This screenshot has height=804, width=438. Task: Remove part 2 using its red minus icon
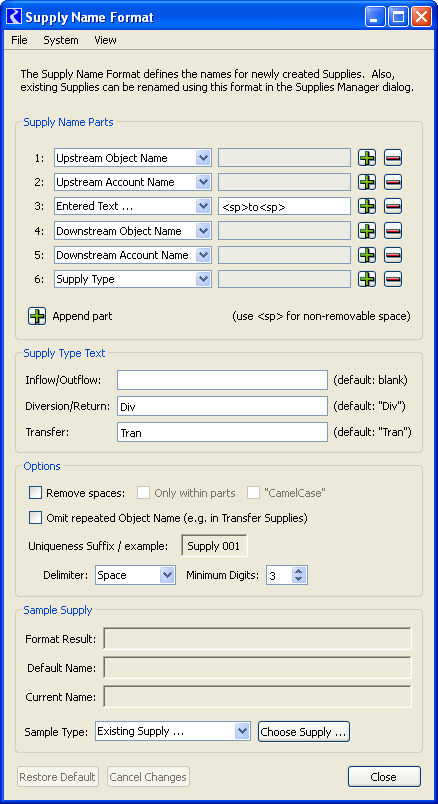tap(393, 182)
